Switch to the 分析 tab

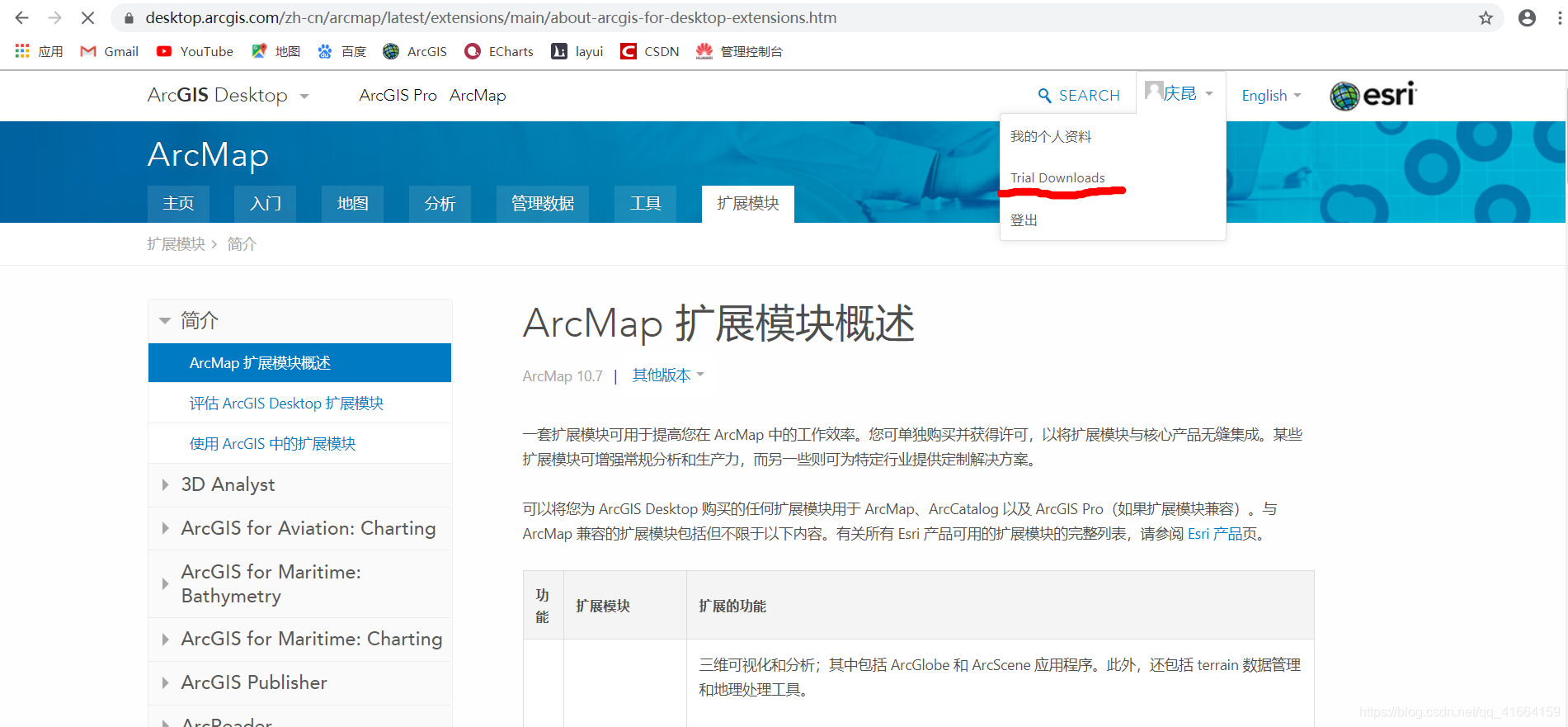tap(440, 204)
